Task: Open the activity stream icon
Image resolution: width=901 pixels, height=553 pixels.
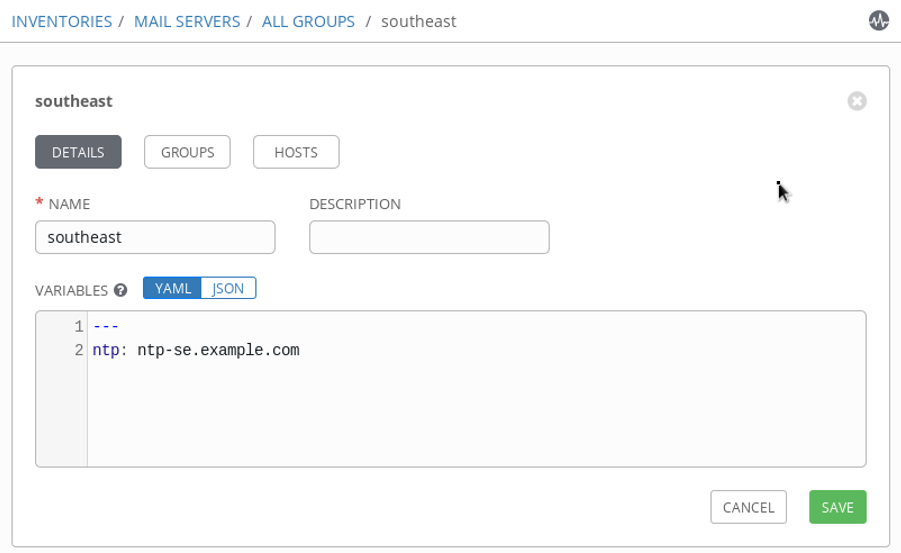Action: click(879, 21)
